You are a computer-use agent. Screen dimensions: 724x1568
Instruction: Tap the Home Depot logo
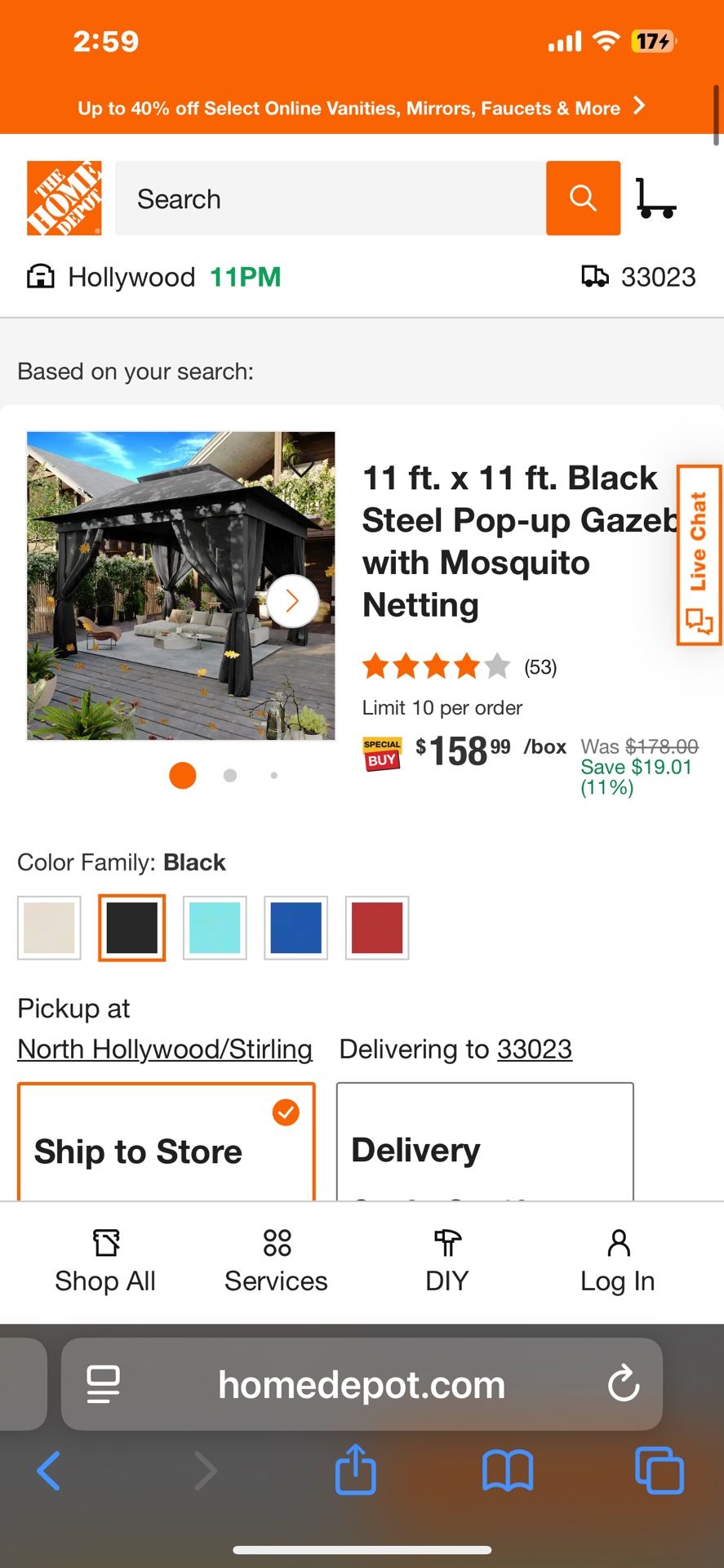tap(64, 198)
